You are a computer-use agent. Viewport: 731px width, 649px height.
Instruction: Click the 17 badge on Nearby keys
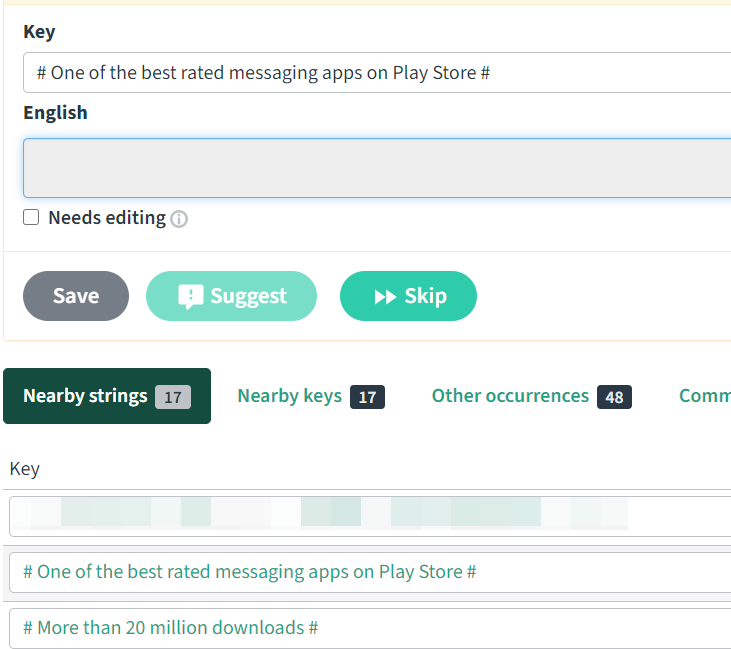(x=367, y=397)
